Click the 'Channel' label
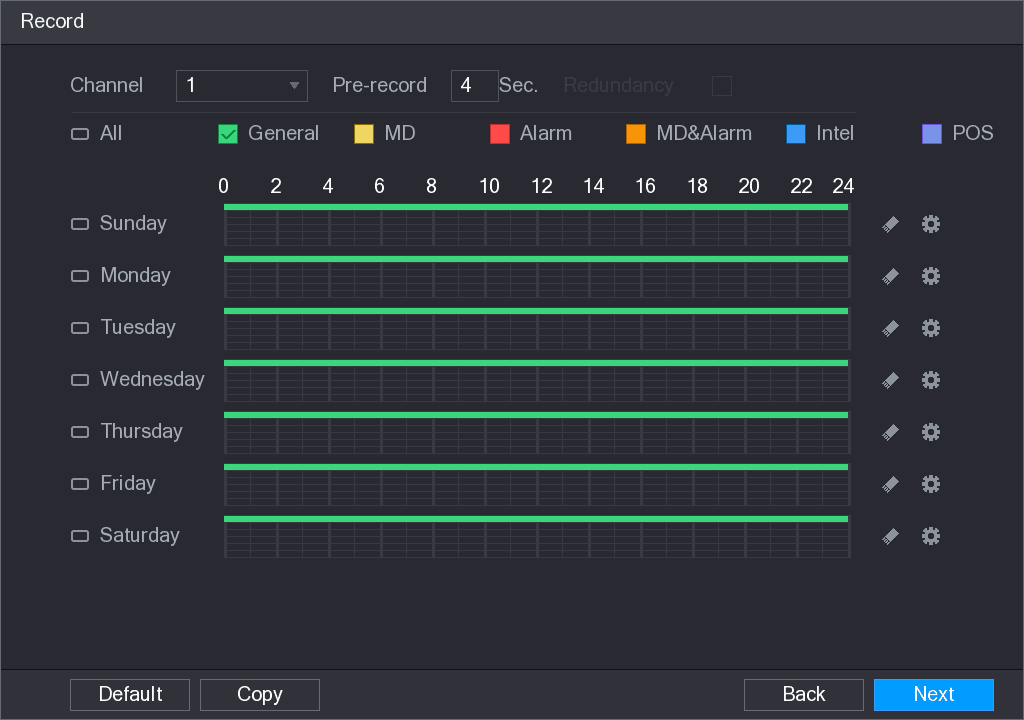Viewport: 1024px width, 720px height. tap(106, 85)
